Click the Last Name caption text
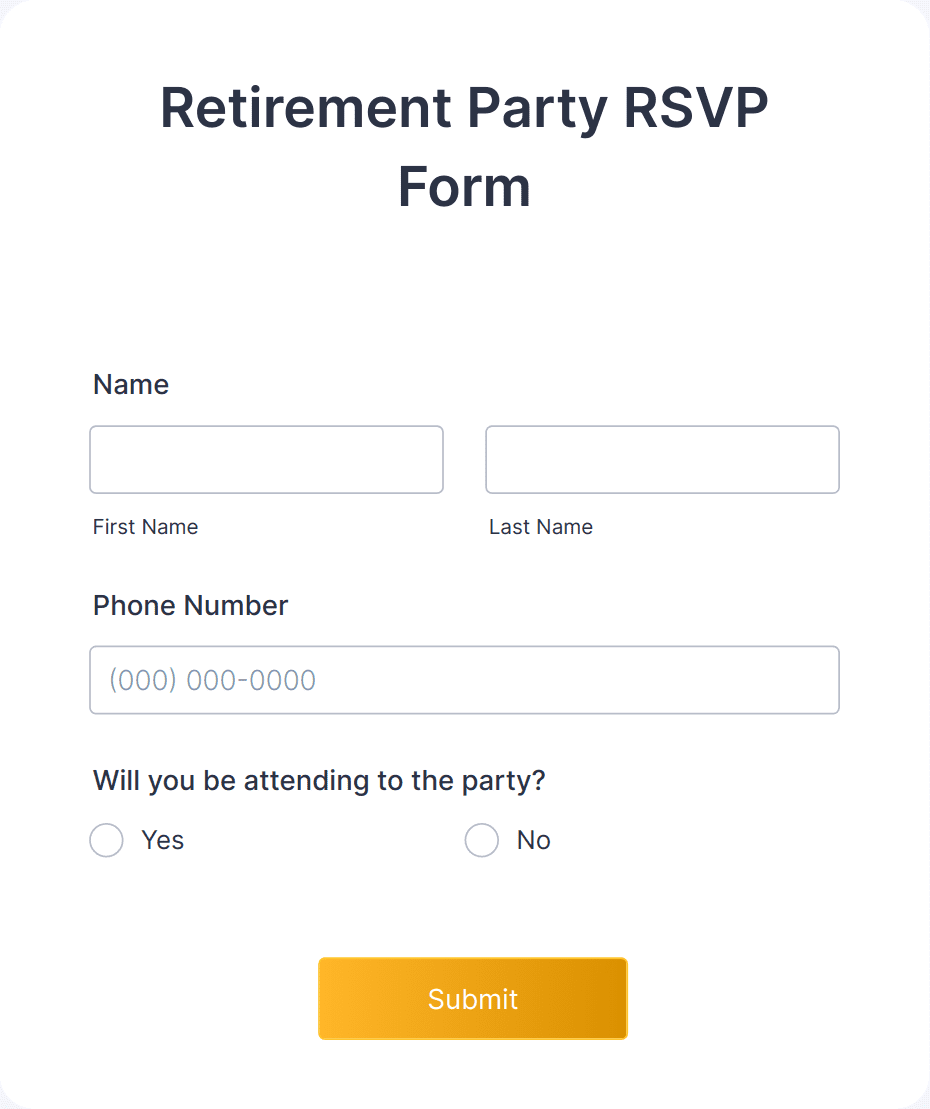 click(x=541, y=526)
